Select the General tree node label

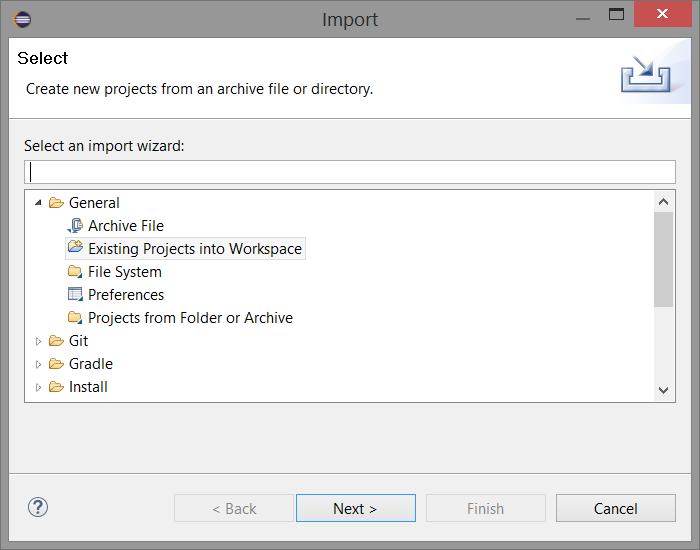(94, 203)
